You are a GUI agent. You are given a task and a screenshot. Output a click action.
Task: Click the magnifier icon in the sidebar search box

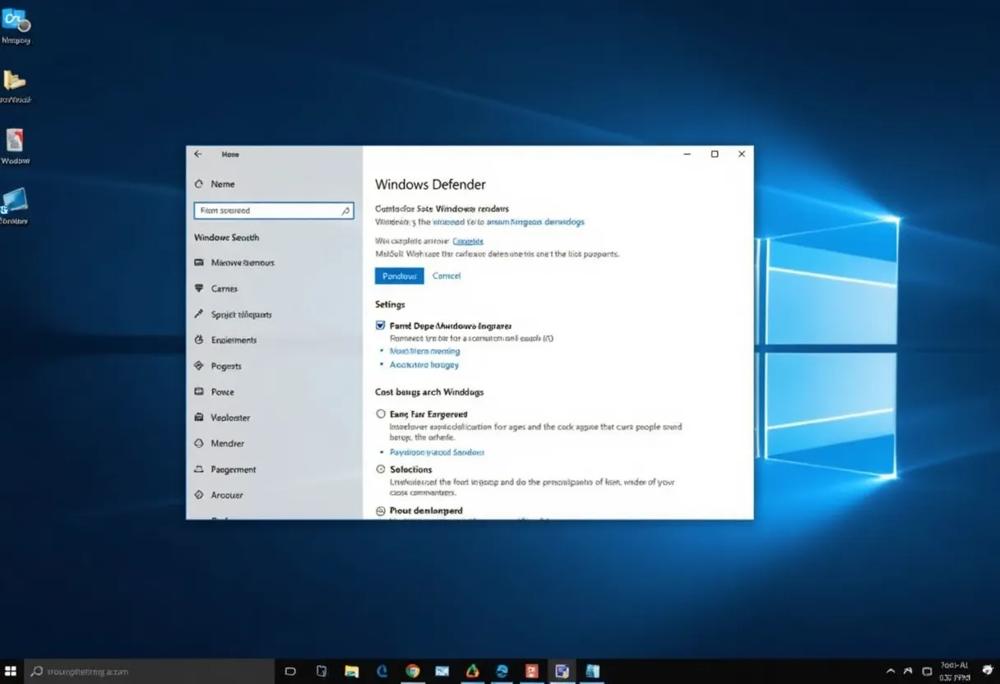[x=345, y=210]
